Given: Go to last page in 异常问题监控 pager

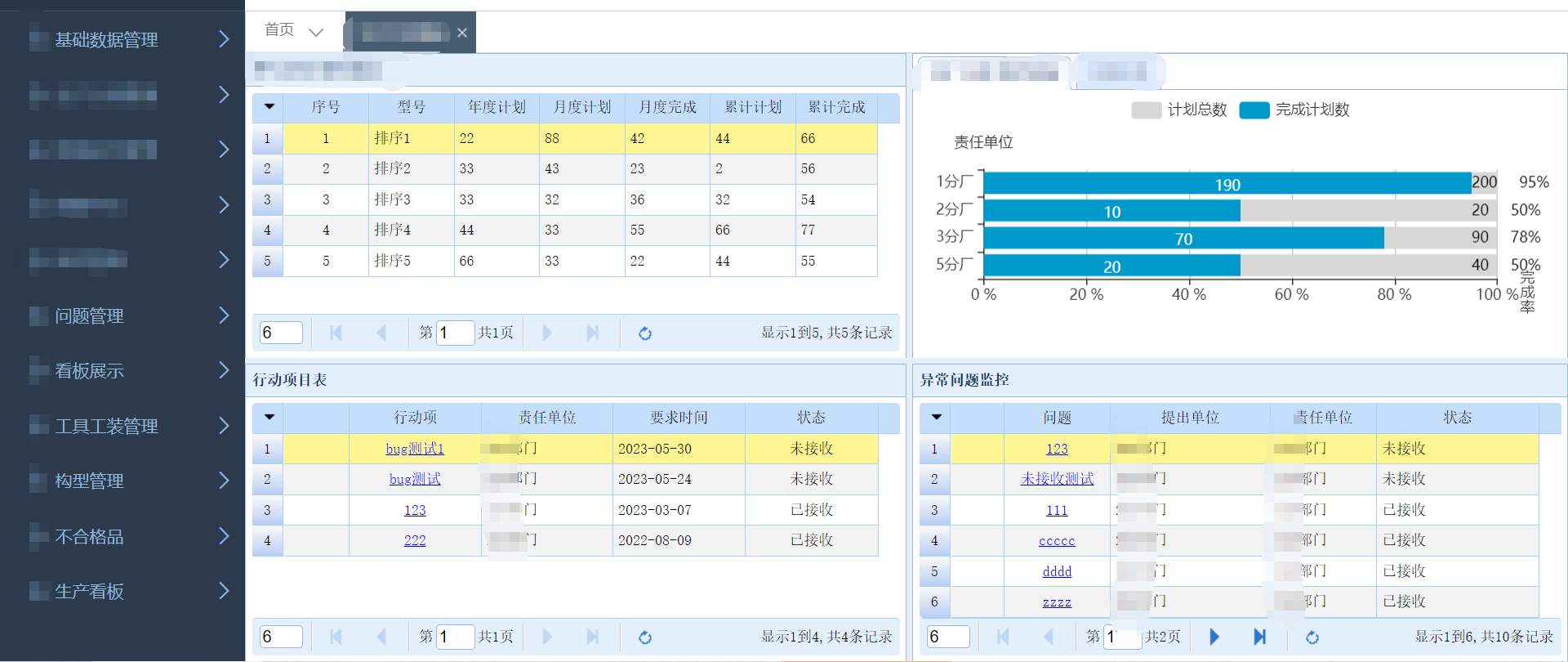Looking at the screenshot, I should click(x=1259, y=637).
